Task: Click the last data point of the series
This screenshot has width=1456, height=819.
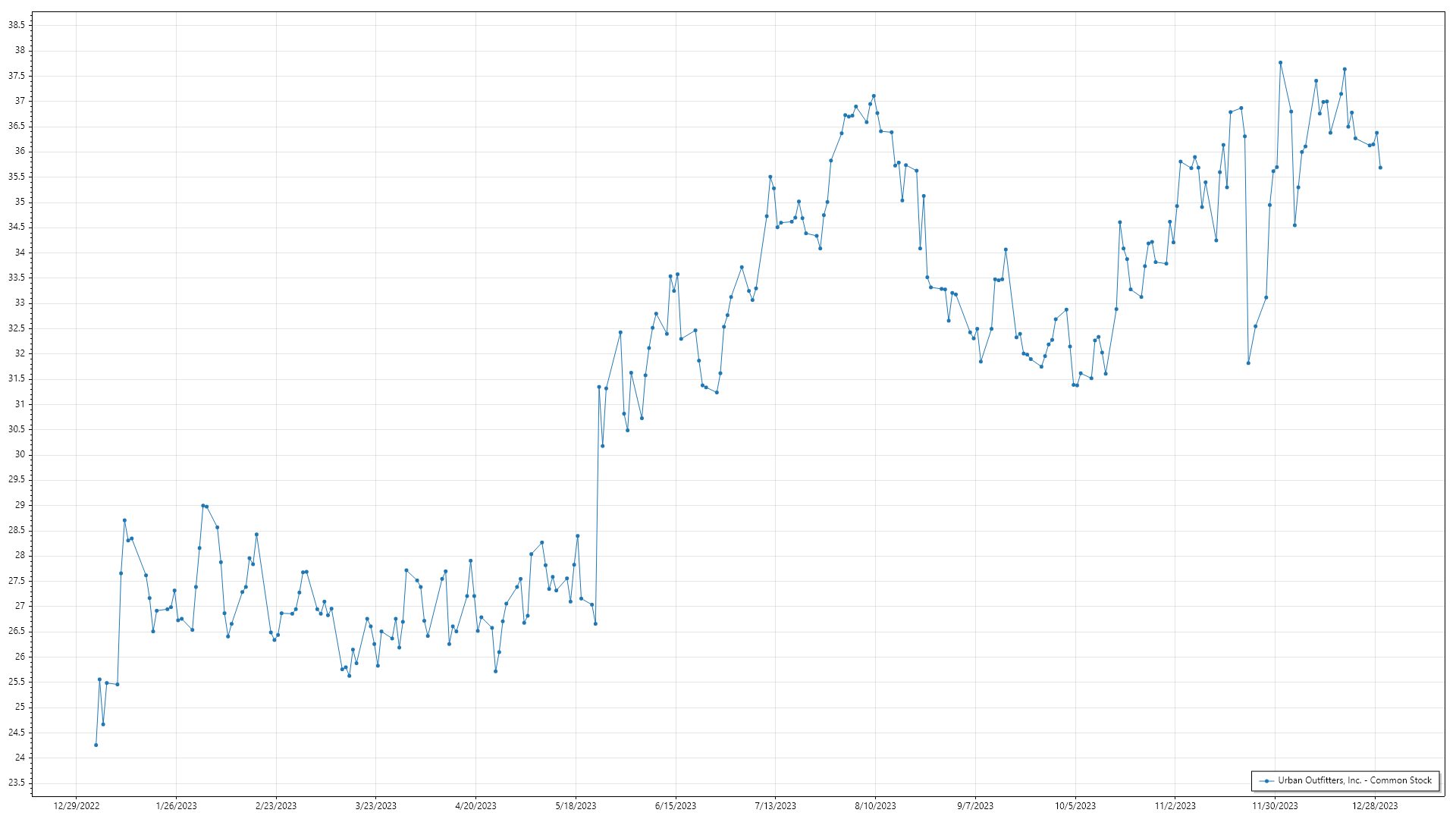Action: [x=1380, y=168]
